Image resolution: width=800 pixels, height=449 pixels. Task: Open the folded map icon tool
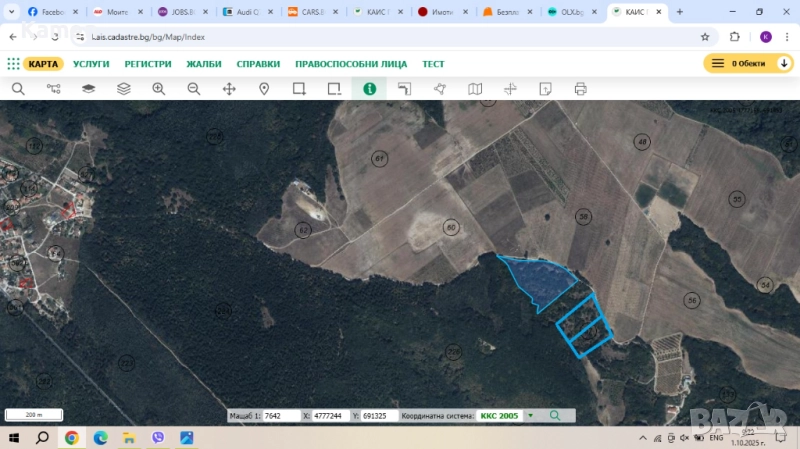coord(475,88)
